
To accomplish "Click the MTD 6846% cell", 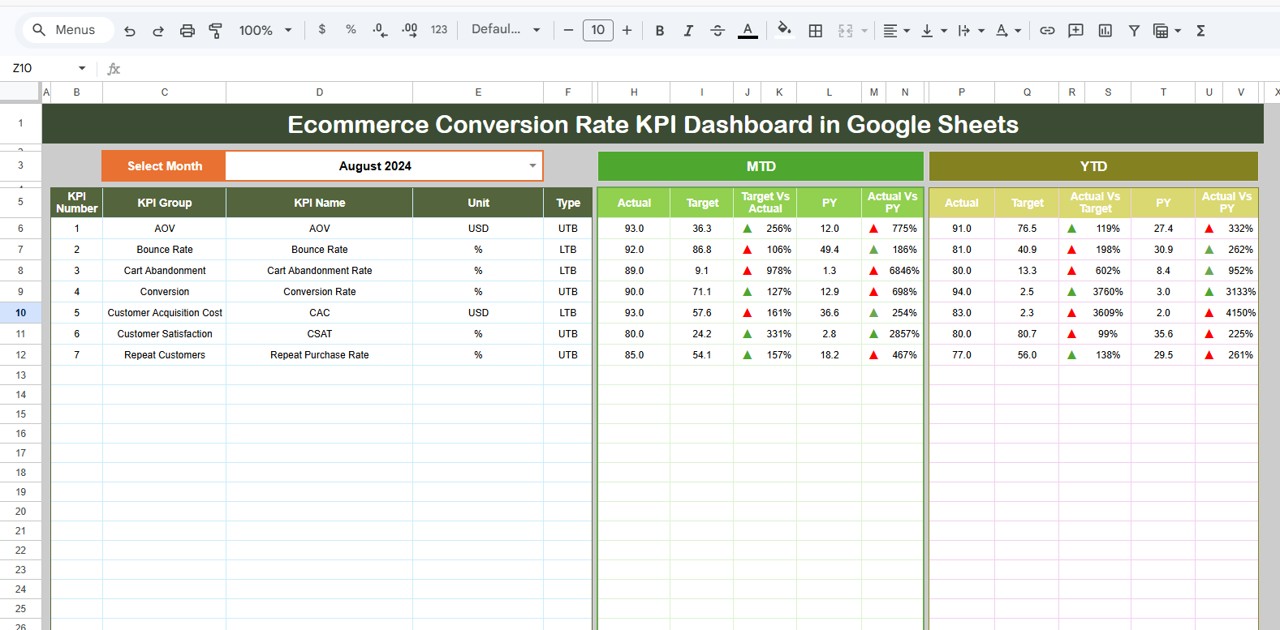I will 904,270.
